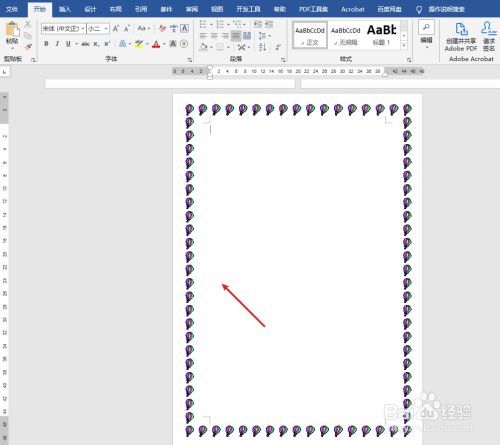The width and height of the screenshot is (500, 445).
Task: Open the 插入 ribbon tab
Action: pyautogui.click(x=65, y=9)
